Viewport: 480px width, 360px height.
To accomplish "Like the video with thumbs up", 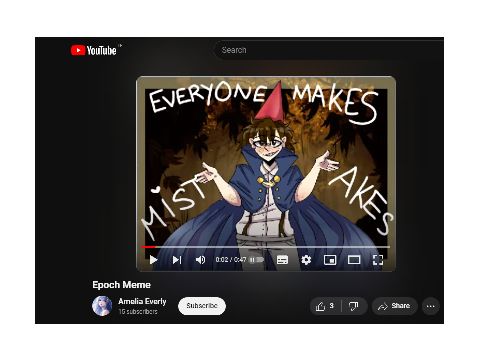I will coord(325,306).
